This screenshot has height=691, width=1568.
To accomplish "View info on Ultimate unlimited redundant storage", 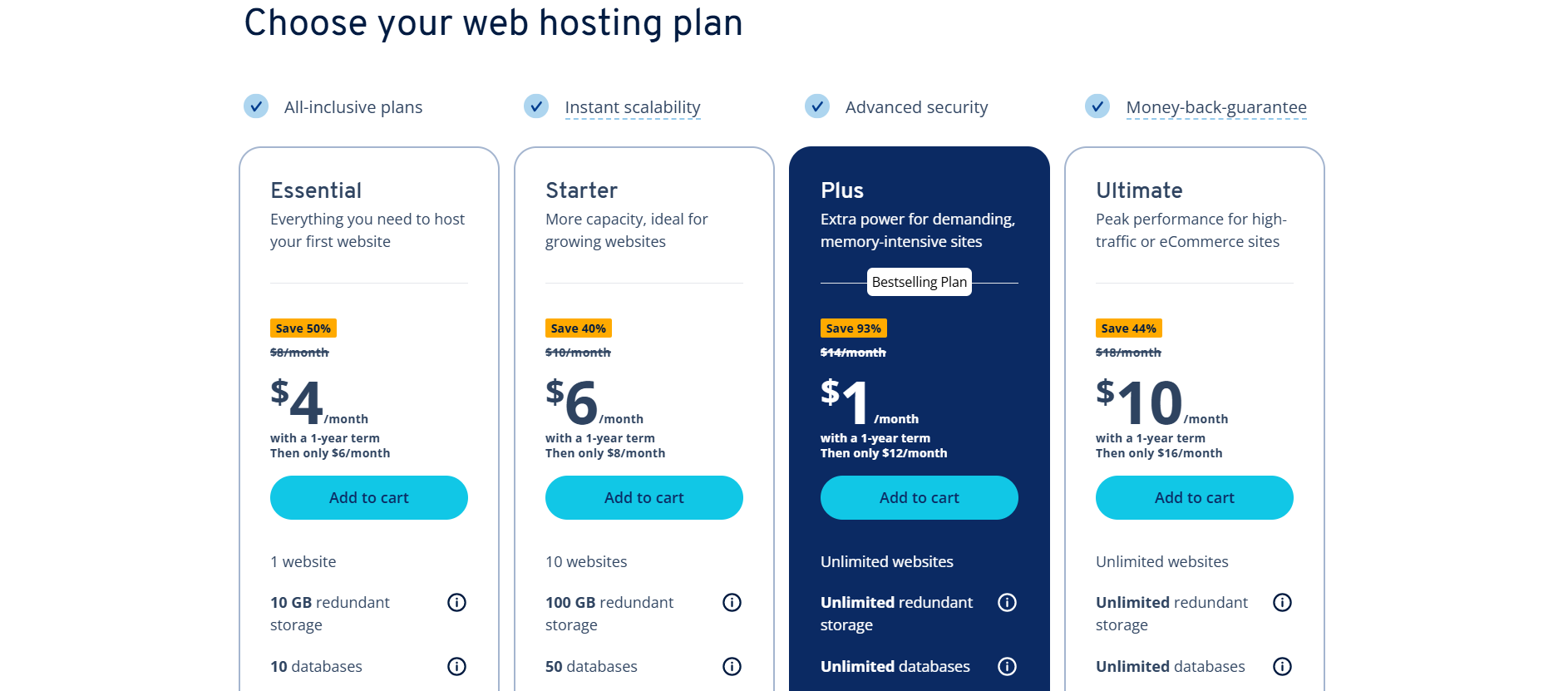I will 1282,602.
